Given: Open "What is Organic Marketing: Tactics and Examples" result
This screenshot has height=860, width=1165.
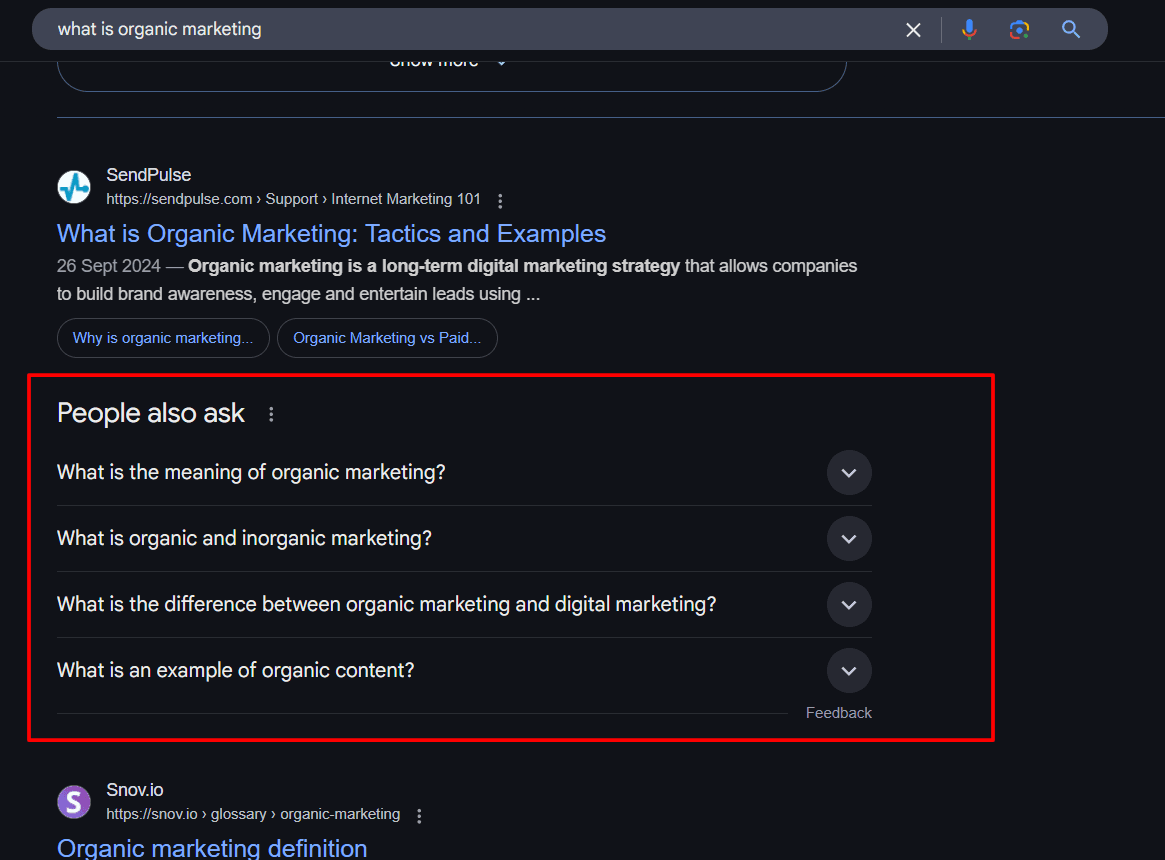Looking at the screenshot, I should point(331,233).
